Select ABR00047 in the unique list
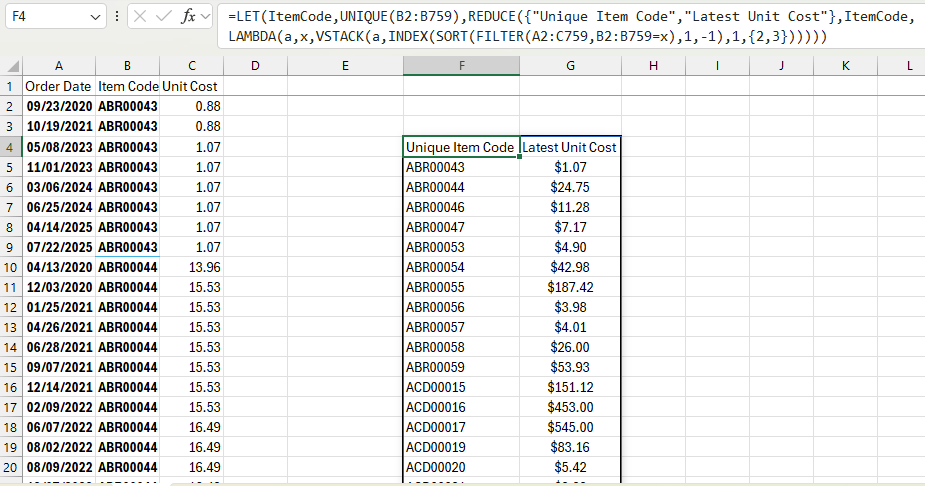 click(461, 227)
